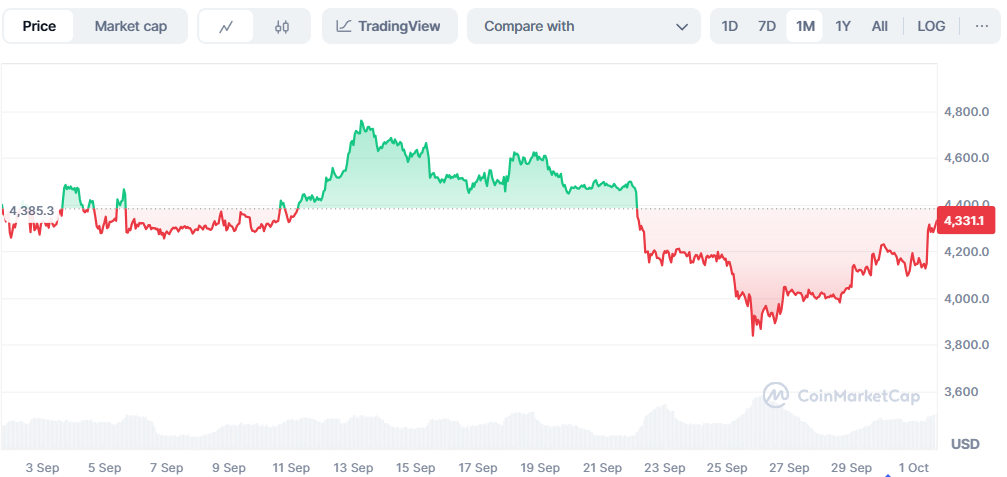Select the Price view toggle
Image resolution: width=1007 pixels, height=477 pixels.
[39, 26]
